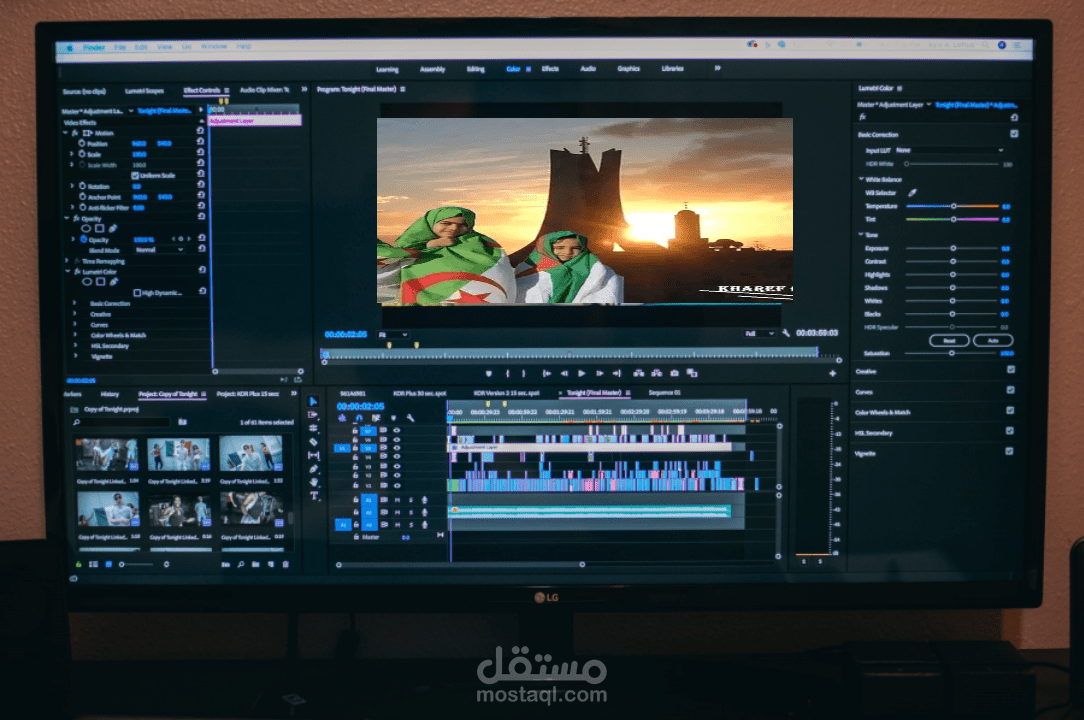Click the Auto button in Tone section
The image size is (1084, 720).
[993, 340]
